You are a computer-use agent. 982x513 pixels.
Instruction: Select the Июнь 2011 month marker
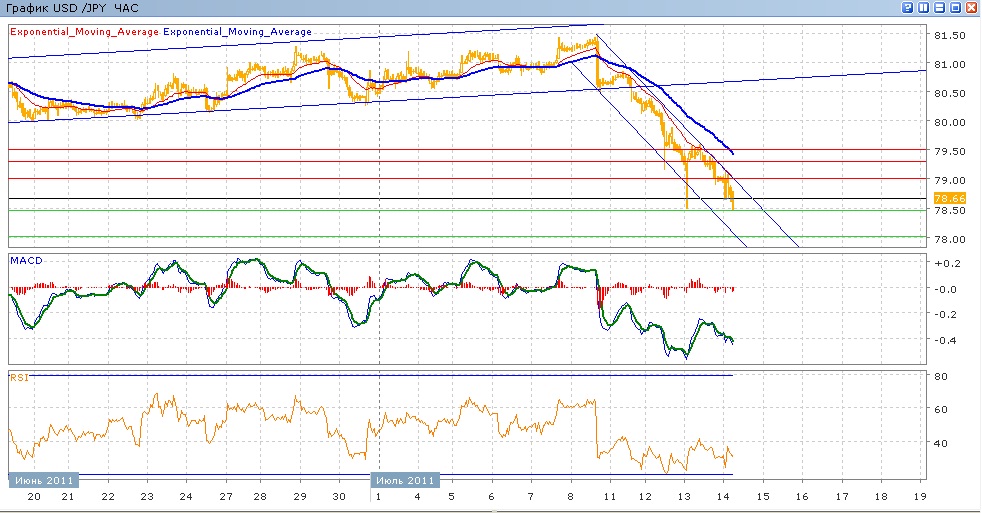click(44, 480)
